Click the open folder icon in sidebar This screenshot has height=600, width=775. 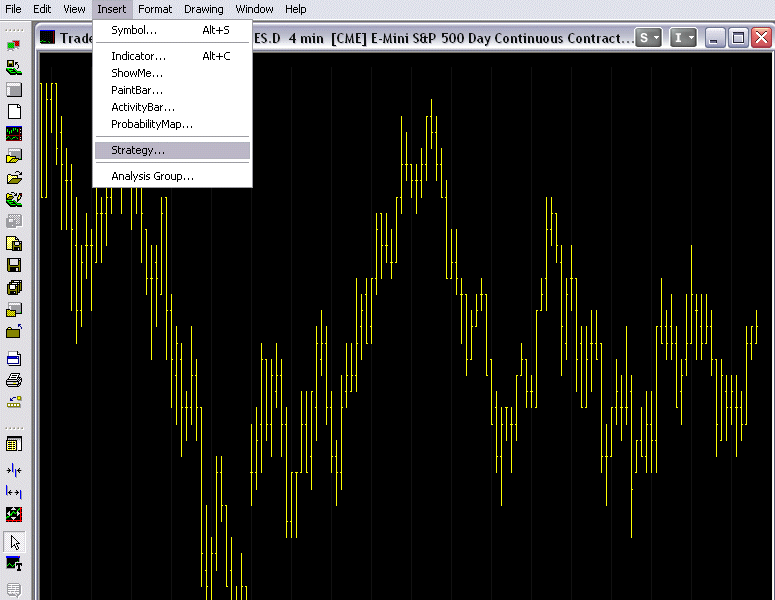pyautogui.click(x=14, y=178)
